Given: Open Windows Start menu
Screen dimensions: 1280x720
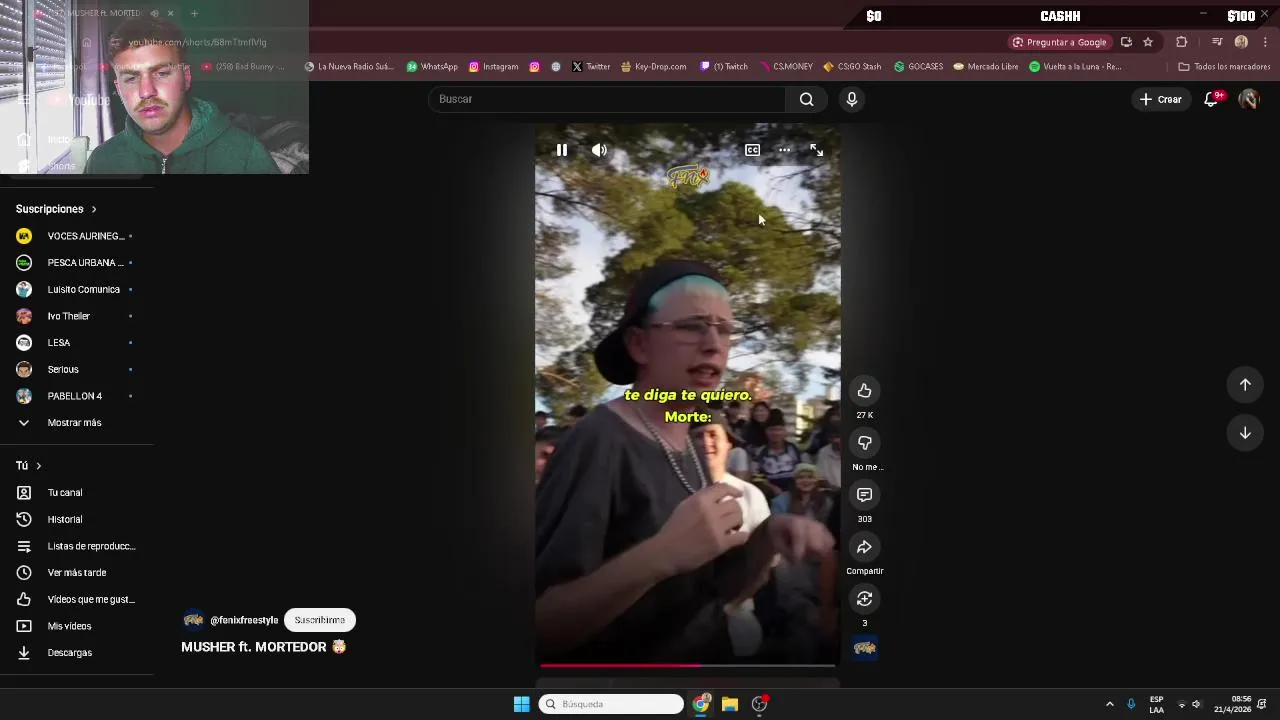Looking at the screenshot, I should click(521, 704).
